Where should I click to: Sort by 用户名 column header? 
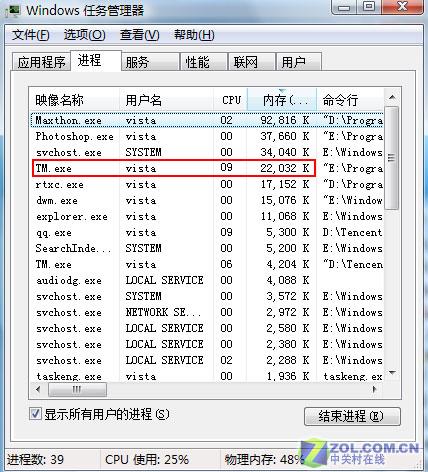(167, 100)
